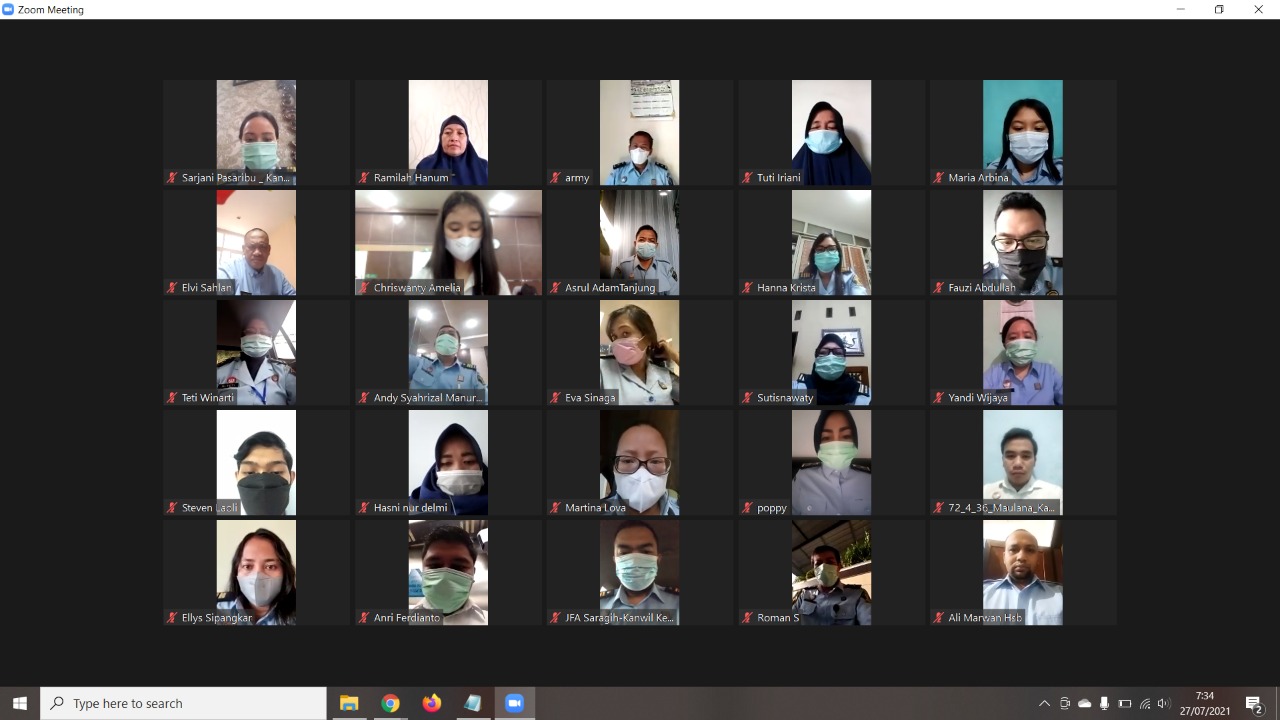Image resolution: width=1280 pixels, height=720 pixels.
Task: Open File Explorer from the taskbar
Action: coord(349,703)
